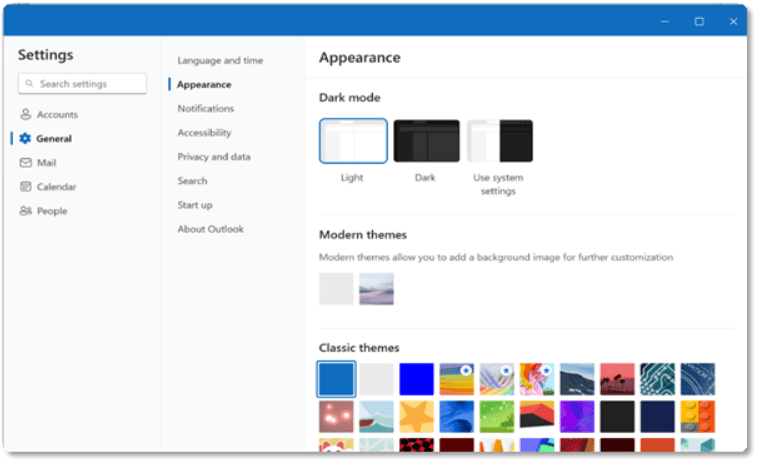The height and width of the screenshot is (466, 758).
Task: Select the purple polygon theme
Action: point(577,416)
